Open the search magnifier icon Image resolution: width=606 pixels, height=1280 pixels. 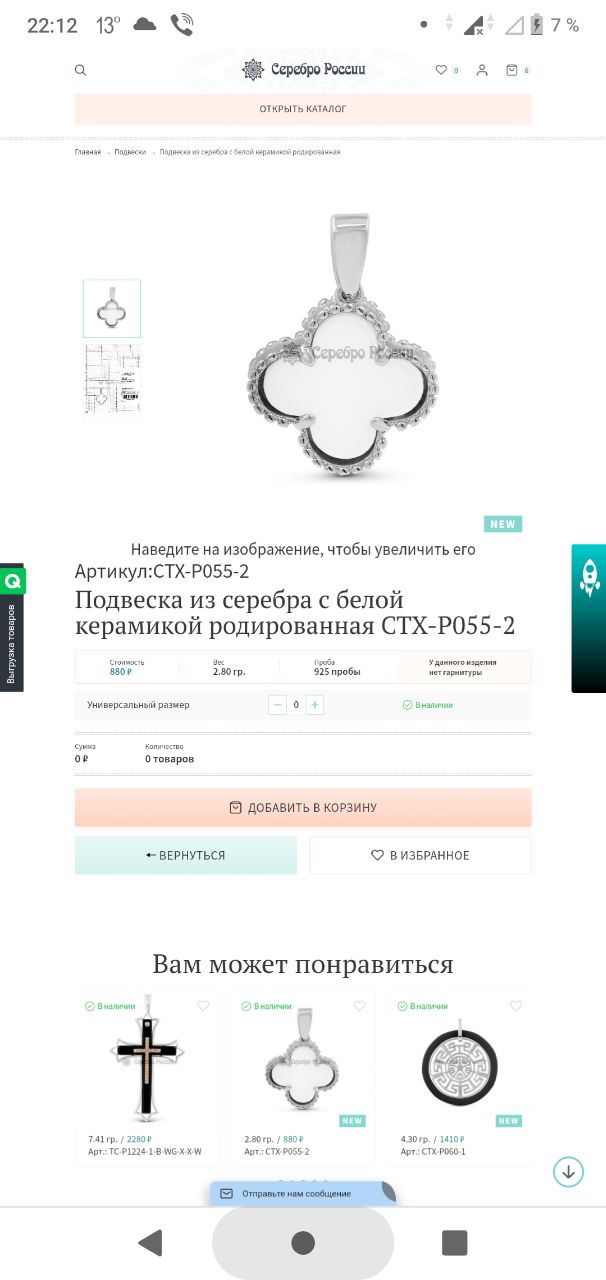(x=81, y=70)
